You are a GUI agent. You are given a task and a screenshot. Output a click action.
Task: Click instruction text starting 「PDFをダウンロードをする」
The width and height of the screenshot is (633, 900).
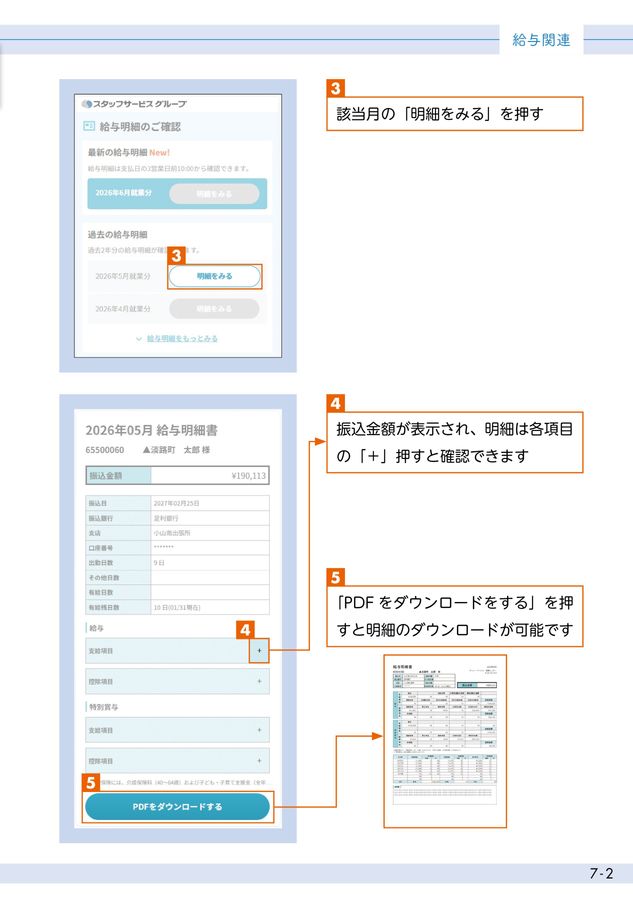pos(455,616)
